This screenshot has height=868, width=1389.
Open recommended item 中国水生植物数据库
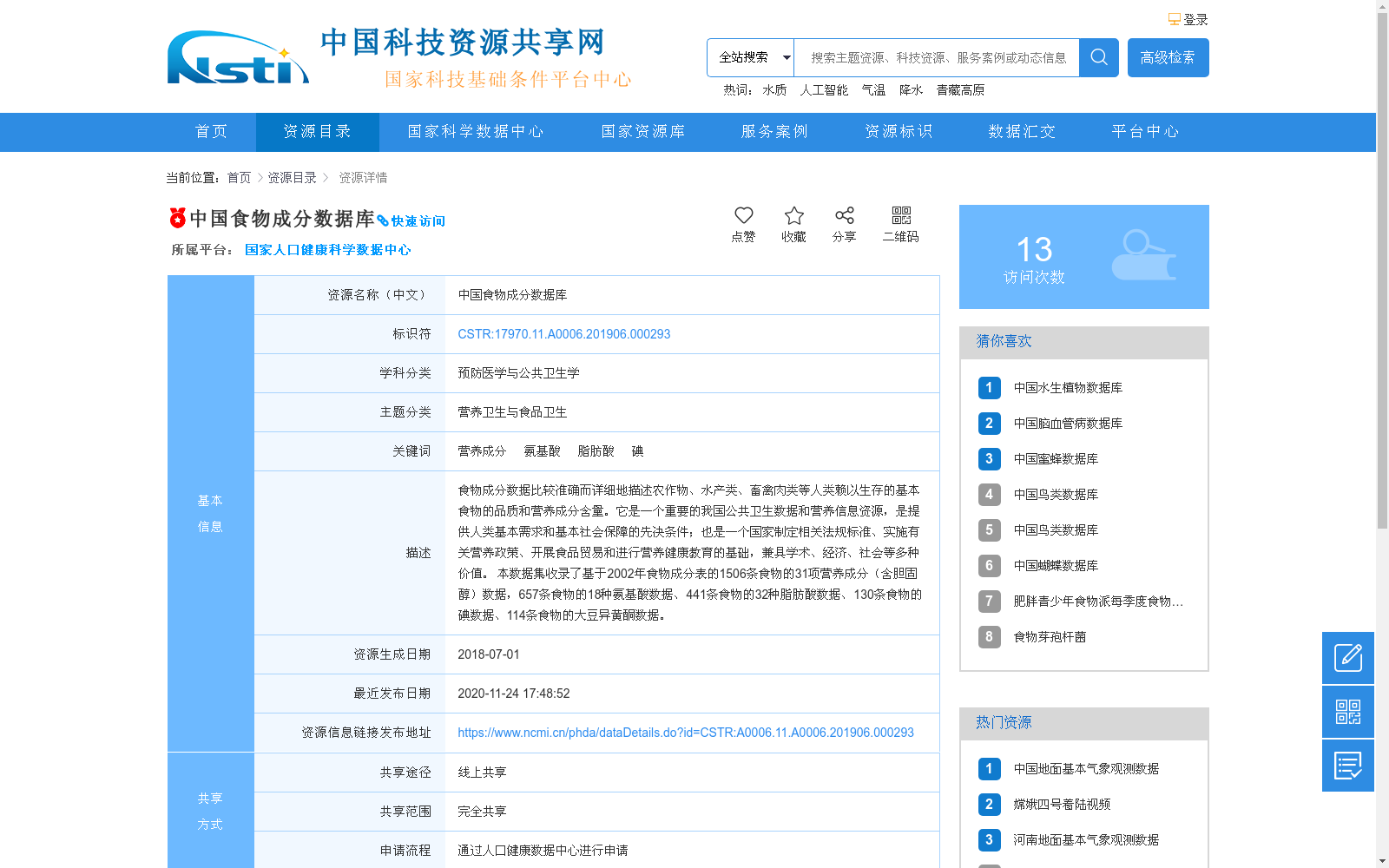pyautogui.click(x=1068, y=388)
